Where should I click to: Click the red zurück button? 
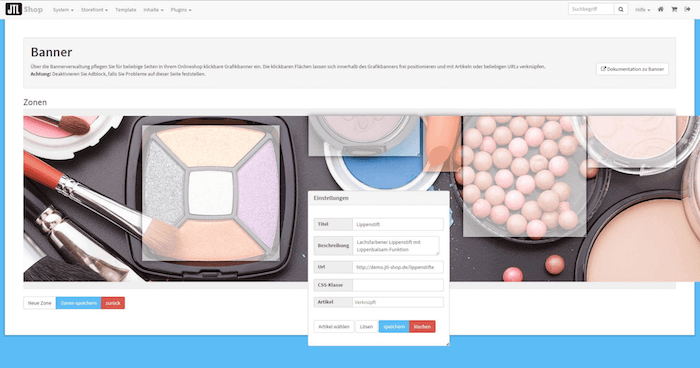(113, 303)
